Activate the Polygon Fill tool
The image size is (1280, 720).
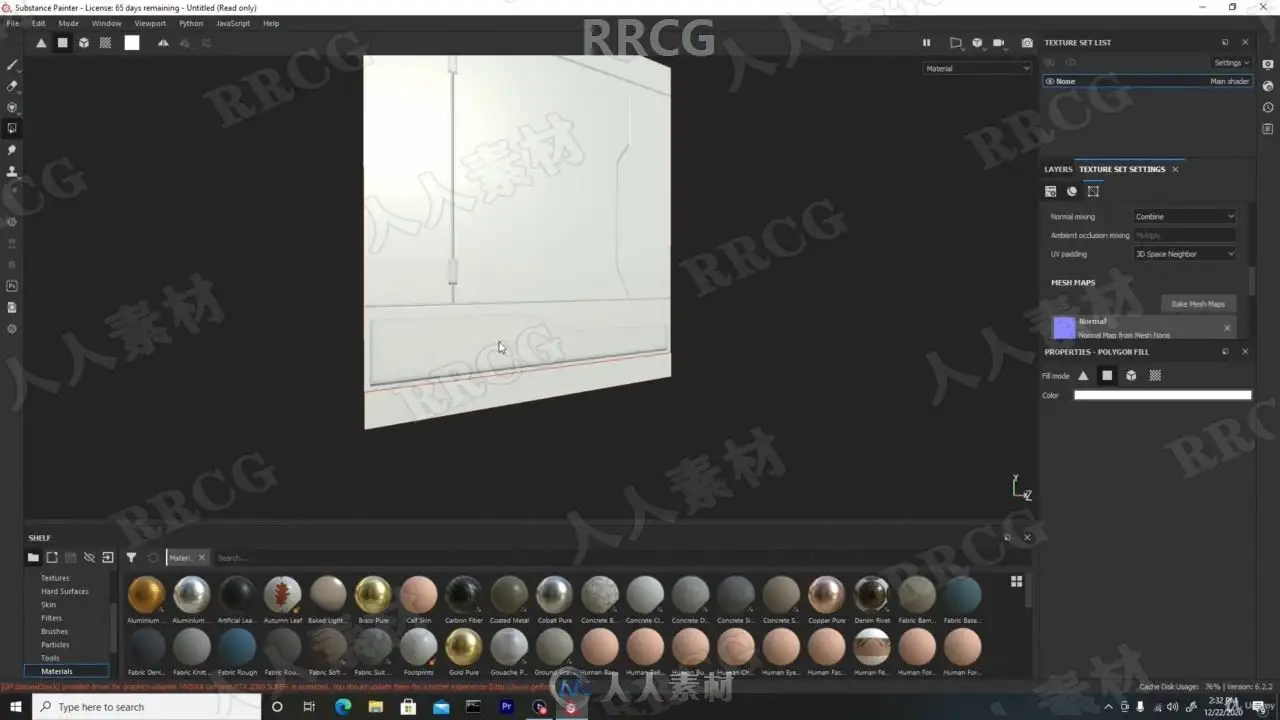pos(12,128)
